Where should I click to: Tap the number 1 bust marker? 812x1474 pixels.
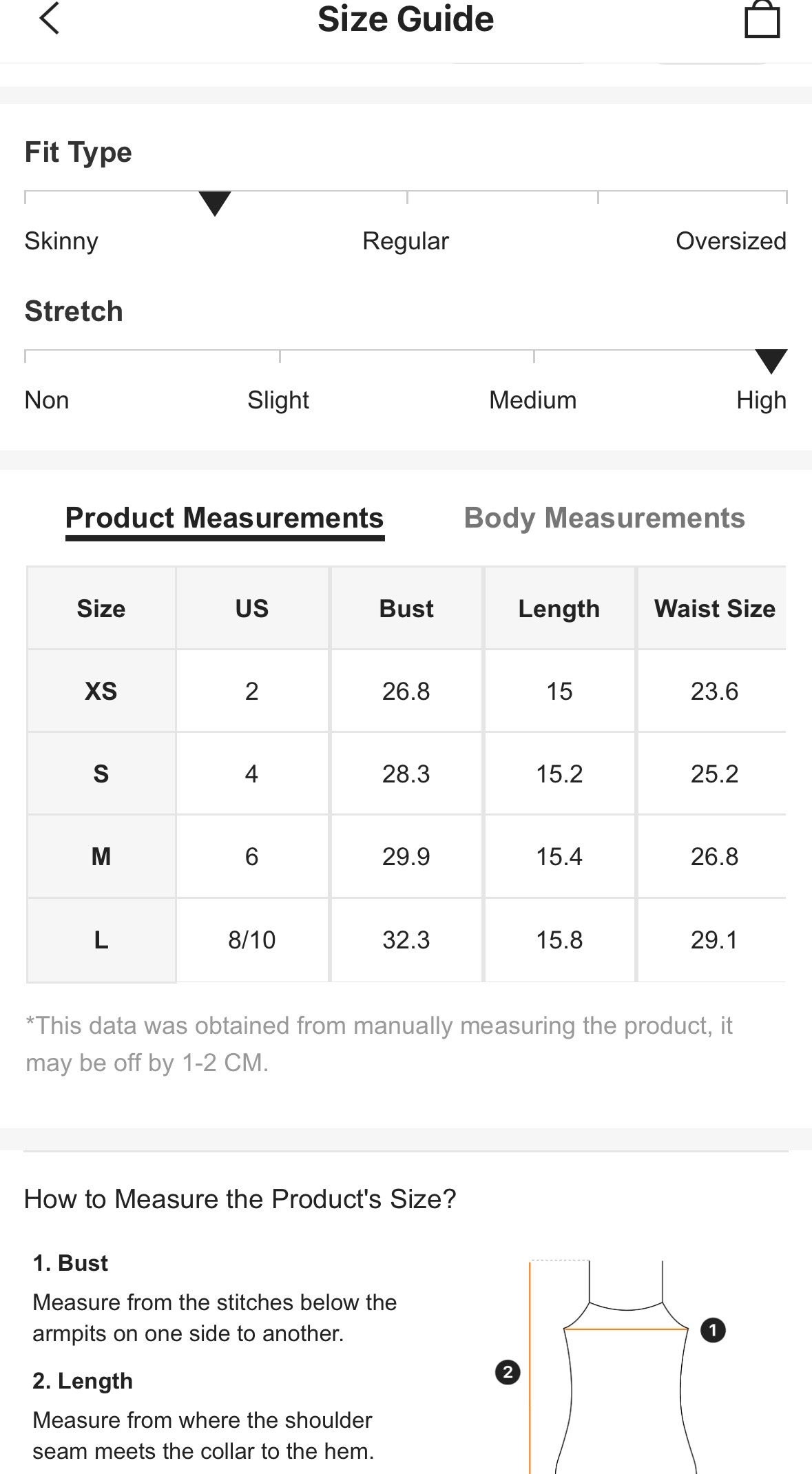click(713, 1330)
